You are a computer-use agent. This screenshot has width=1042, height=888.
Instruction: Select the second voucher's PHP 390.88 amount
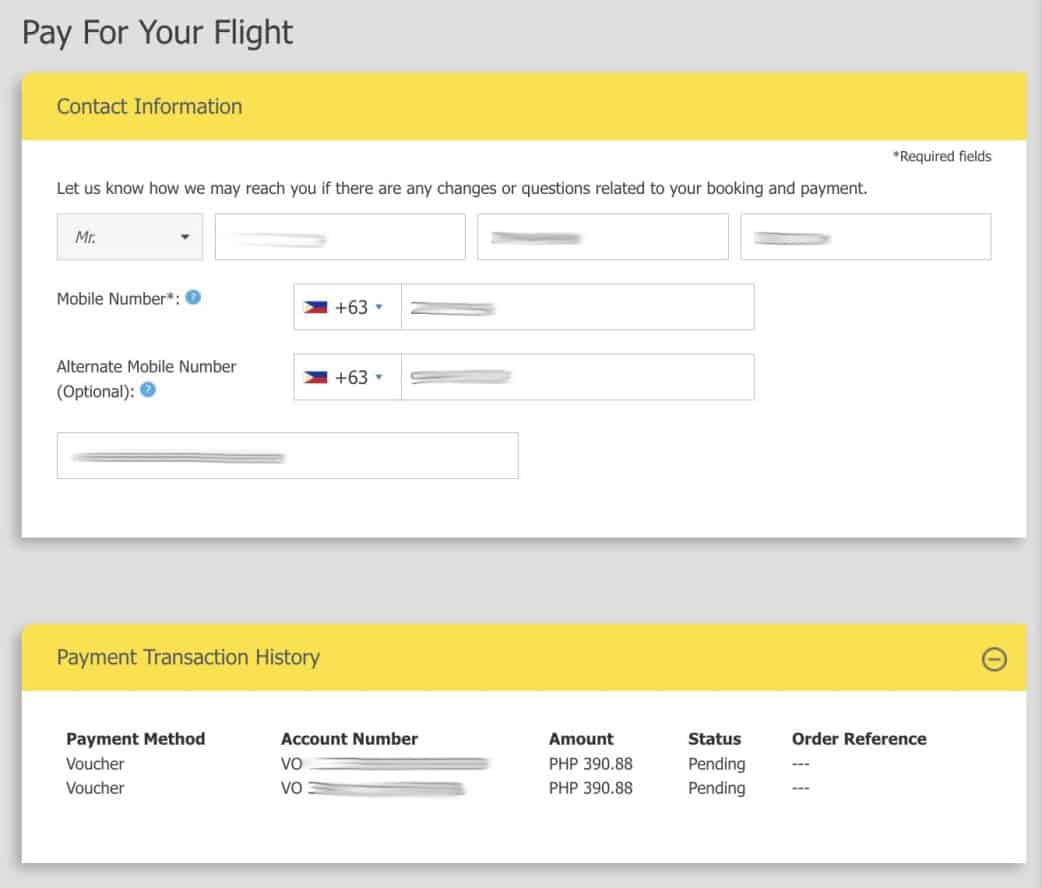590,788
